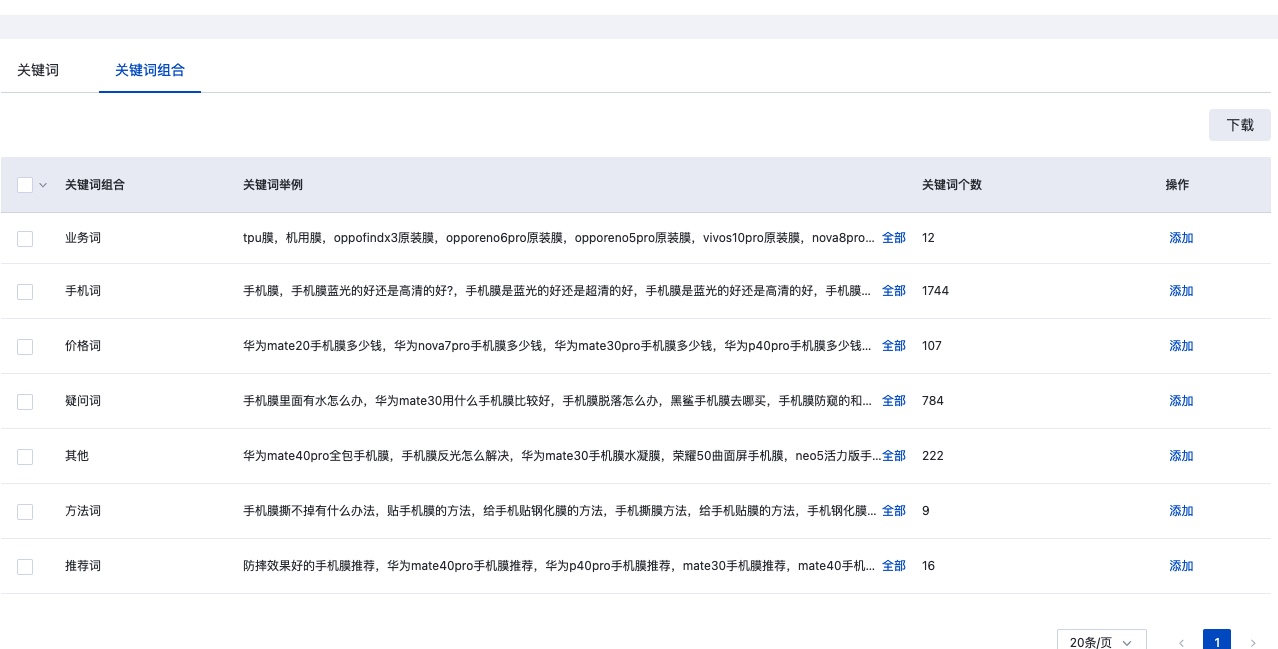Click the previous page arrow icon
Image resolution: width=1278 pixels, height=649 pixels.
(1182, 642)
